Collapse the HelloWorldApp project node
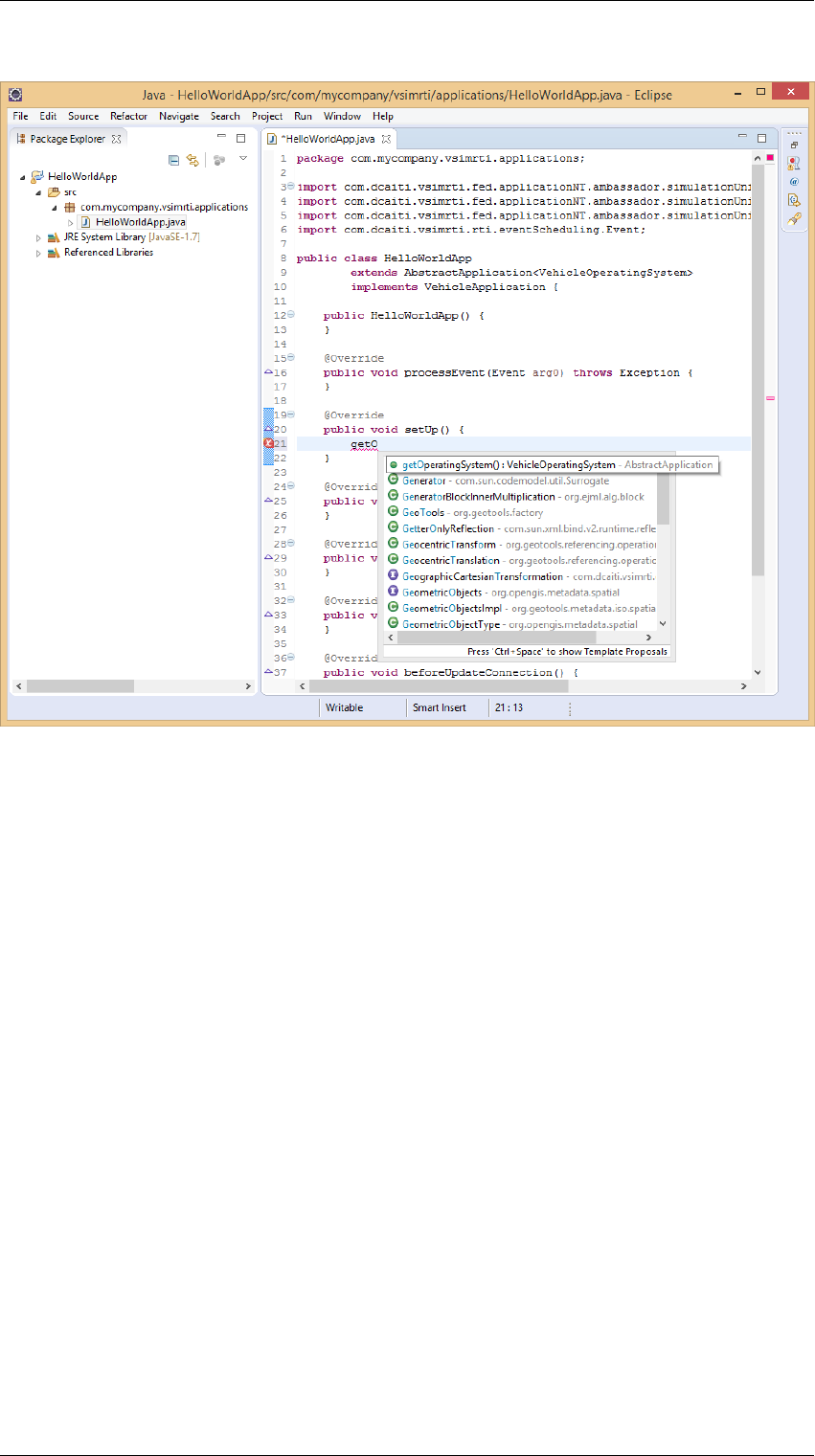The height and width of the screenshot is (1456, 815). (22, 177)
